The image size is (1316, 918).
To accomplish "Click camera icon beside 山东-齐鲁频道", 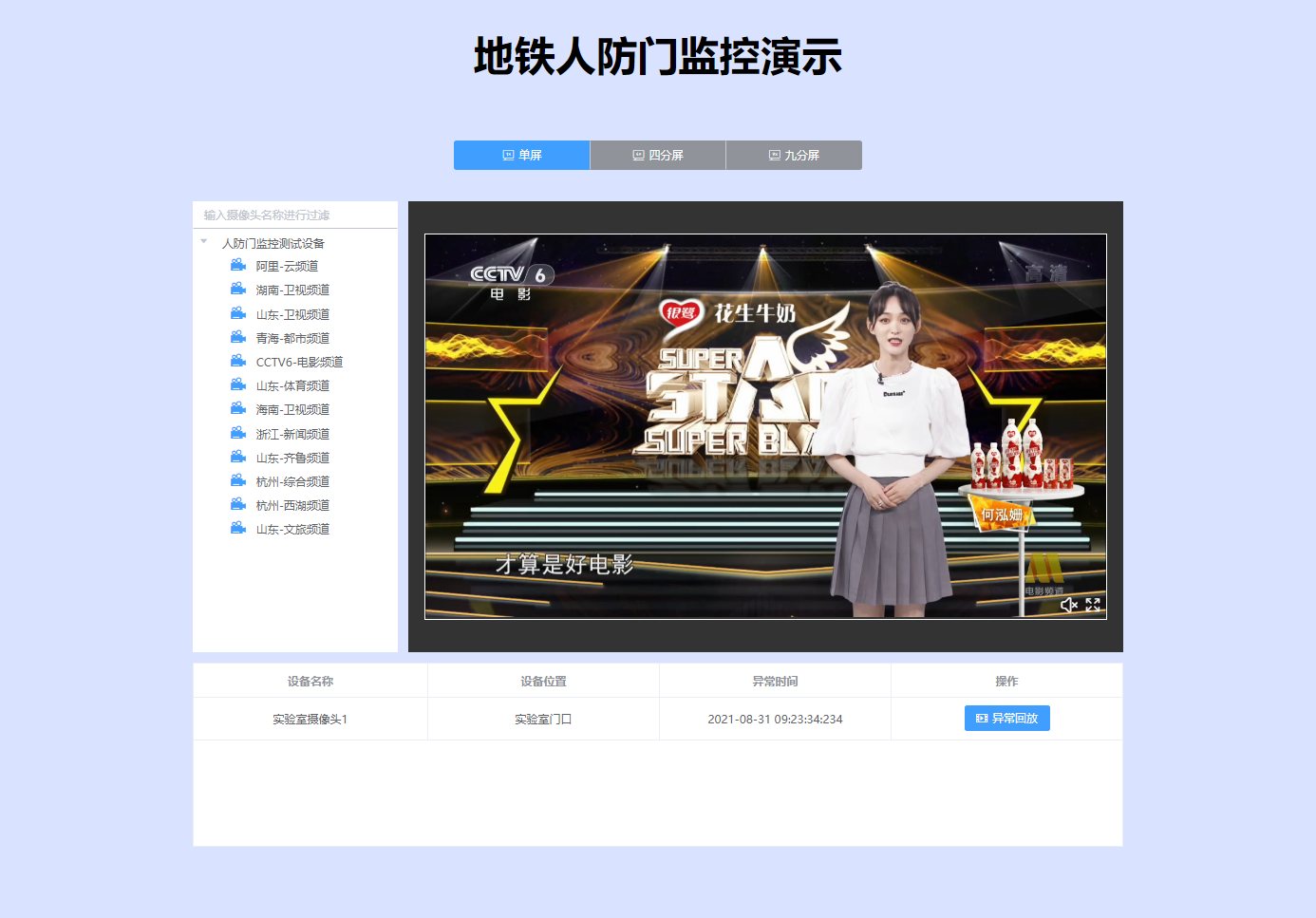I will [238, 458].
